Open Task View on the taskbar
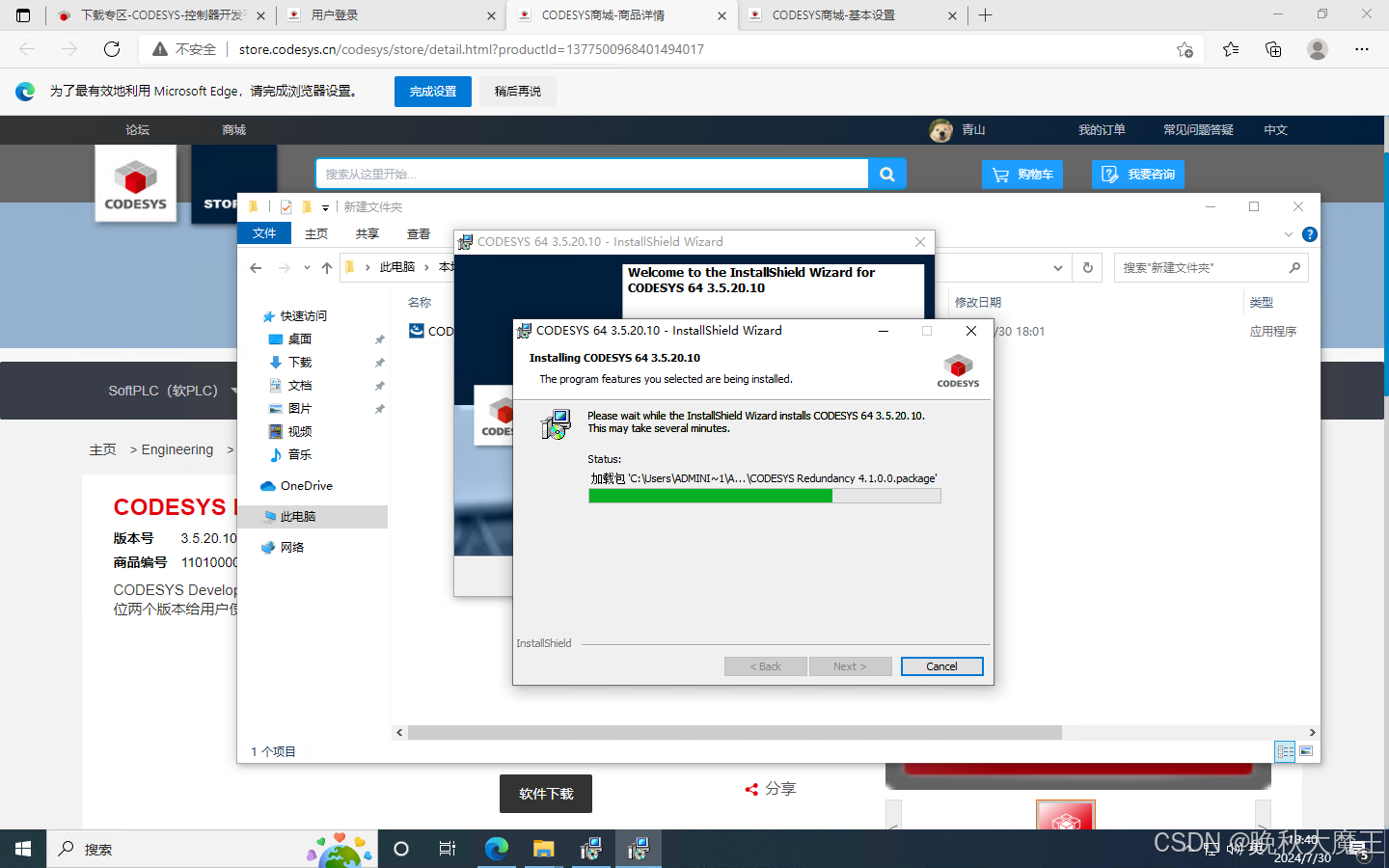Viewport: 1389px width, 868px height. 448,849
